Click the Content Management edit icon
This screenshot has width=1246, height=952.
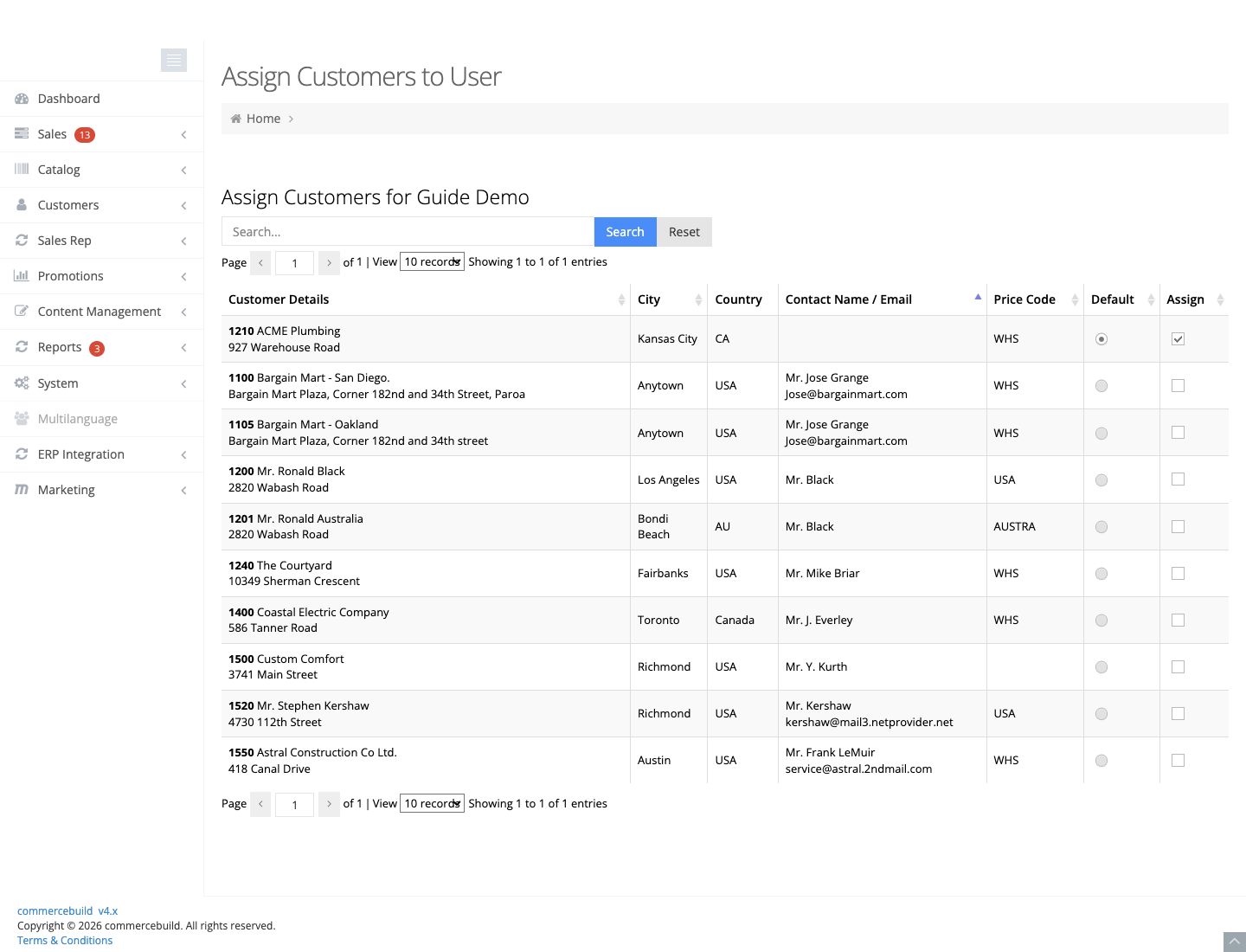tap(22, 312)
